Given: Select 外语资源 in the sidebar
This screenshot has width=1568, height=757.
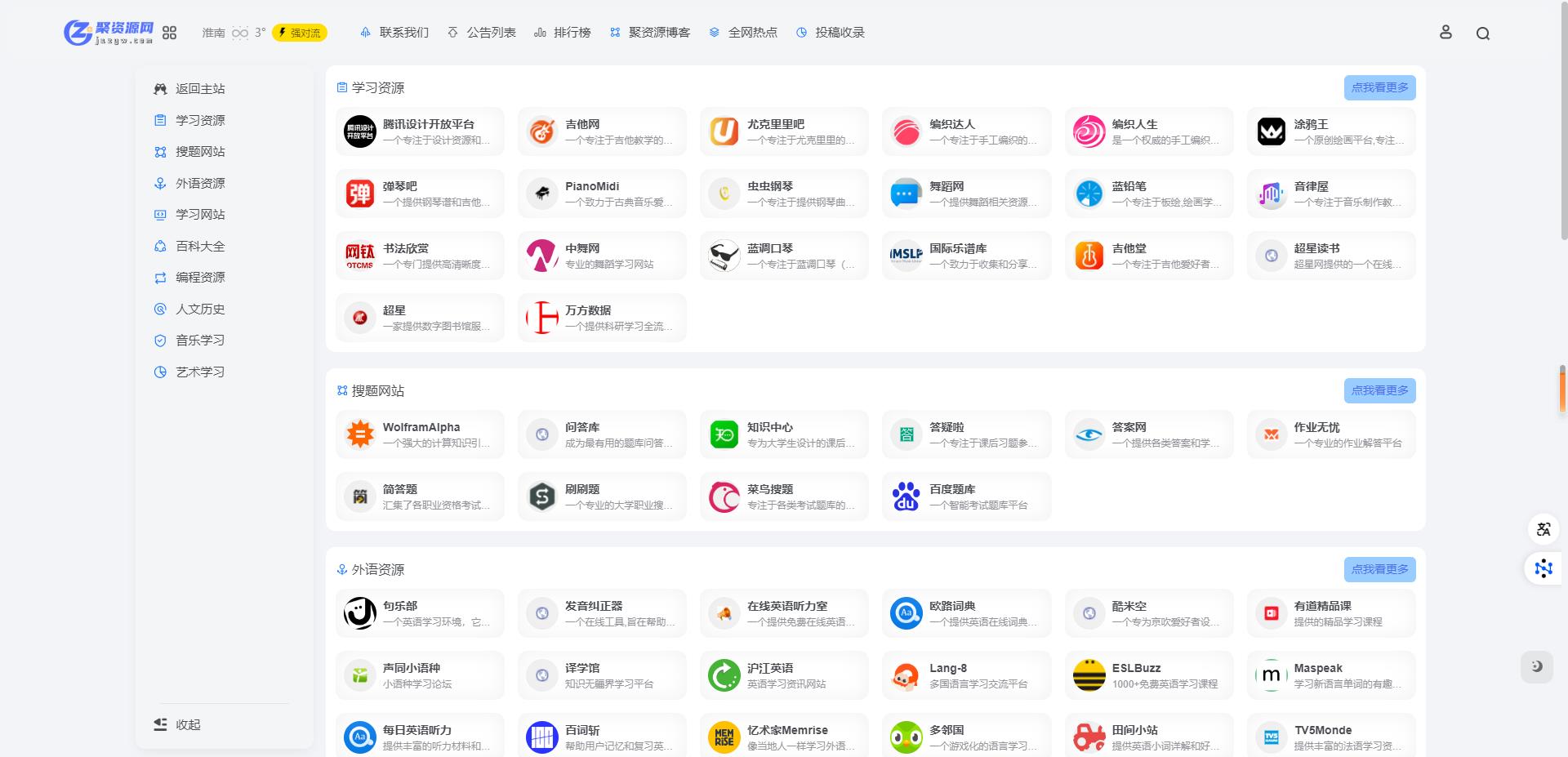Looking at the screenshot, I should 189,183.
